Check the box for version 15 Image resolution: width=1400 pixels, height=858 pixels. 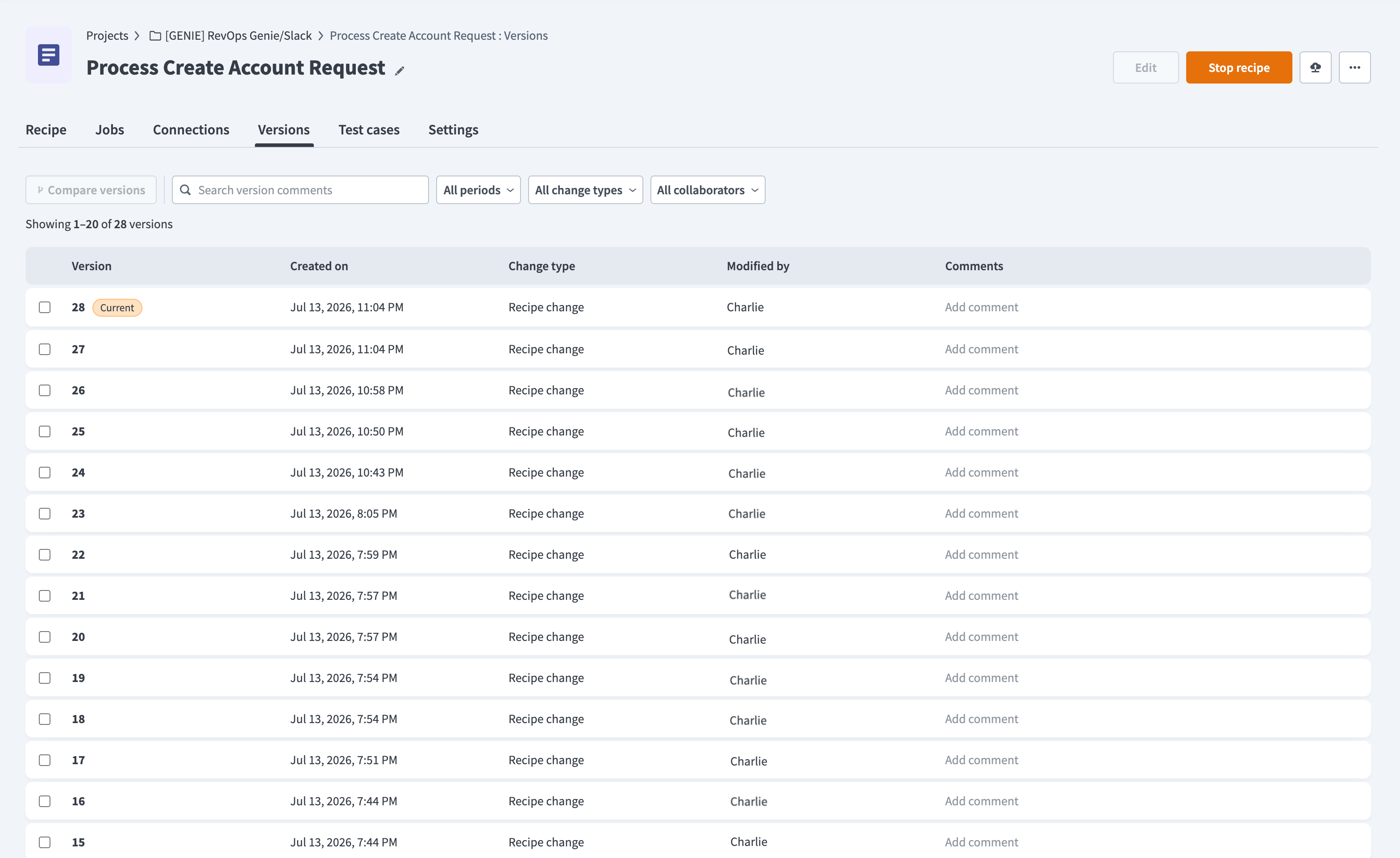pyautogui.click(x=44, y=842)
